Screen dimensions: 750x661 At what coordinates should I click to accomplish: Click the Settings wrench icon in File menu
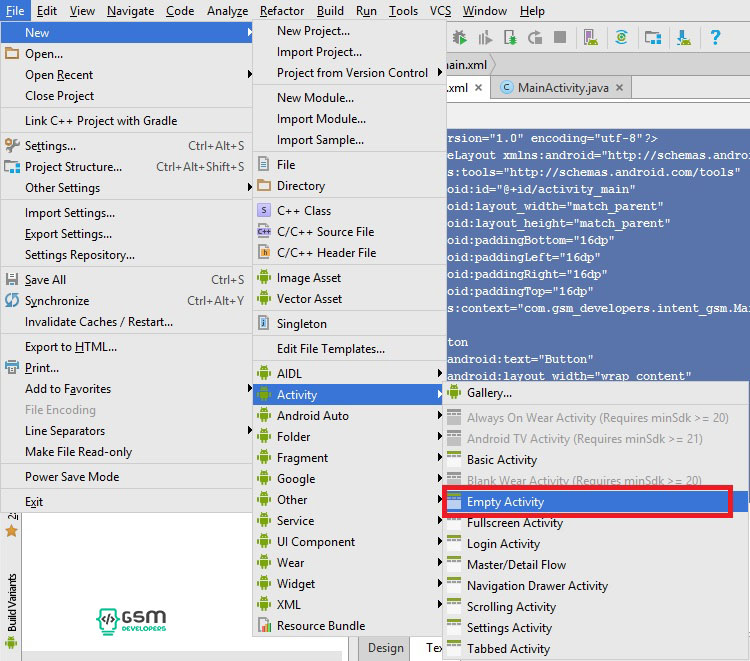point(12,145)
